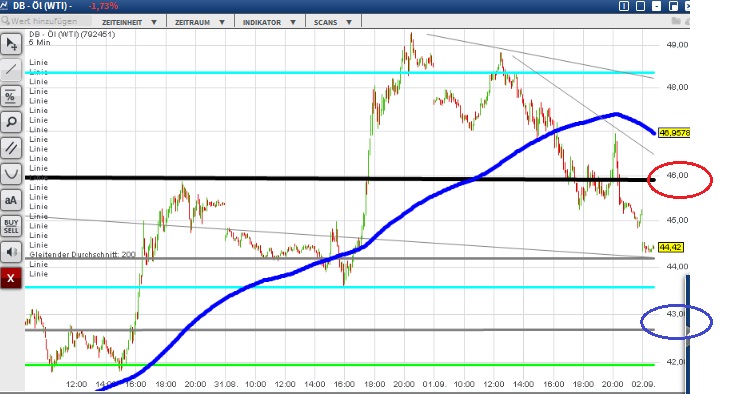
Task: Pick the parallel channel lines tool
Action: [x=11, y=148]
